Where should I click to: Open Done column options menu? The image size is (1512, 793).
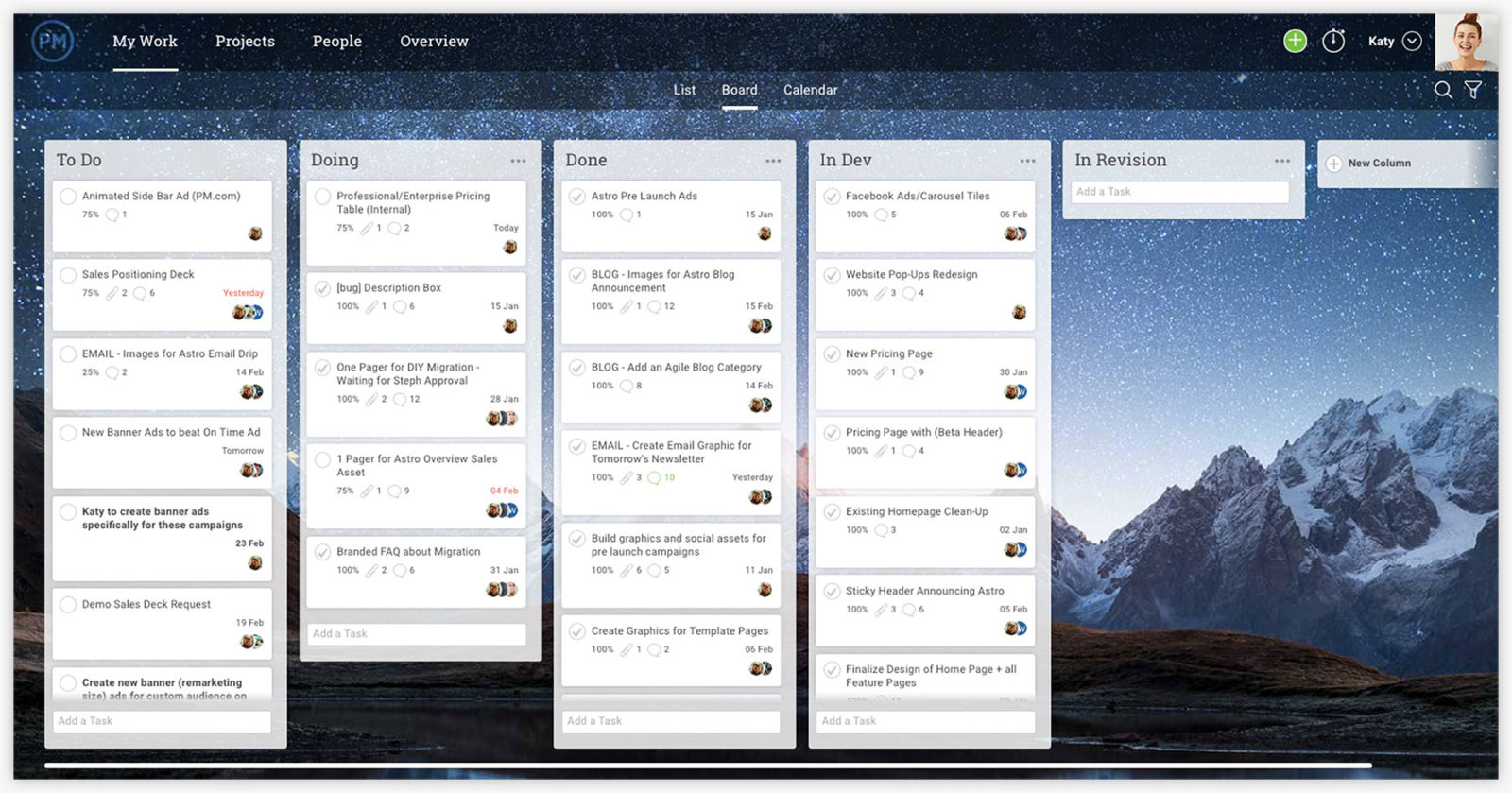coord(773,161)
